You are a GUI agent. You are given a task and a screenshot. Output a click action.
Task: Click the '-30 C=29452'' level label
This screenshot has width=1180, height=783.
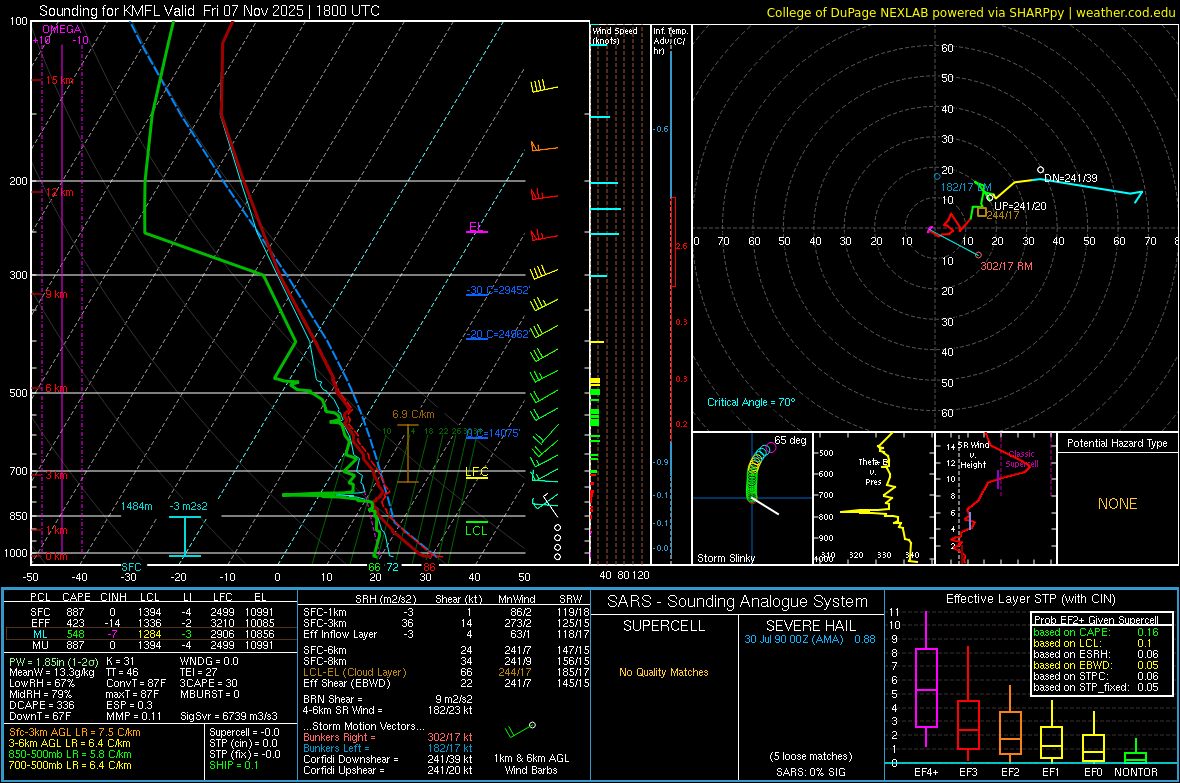(x=498, y=290)
